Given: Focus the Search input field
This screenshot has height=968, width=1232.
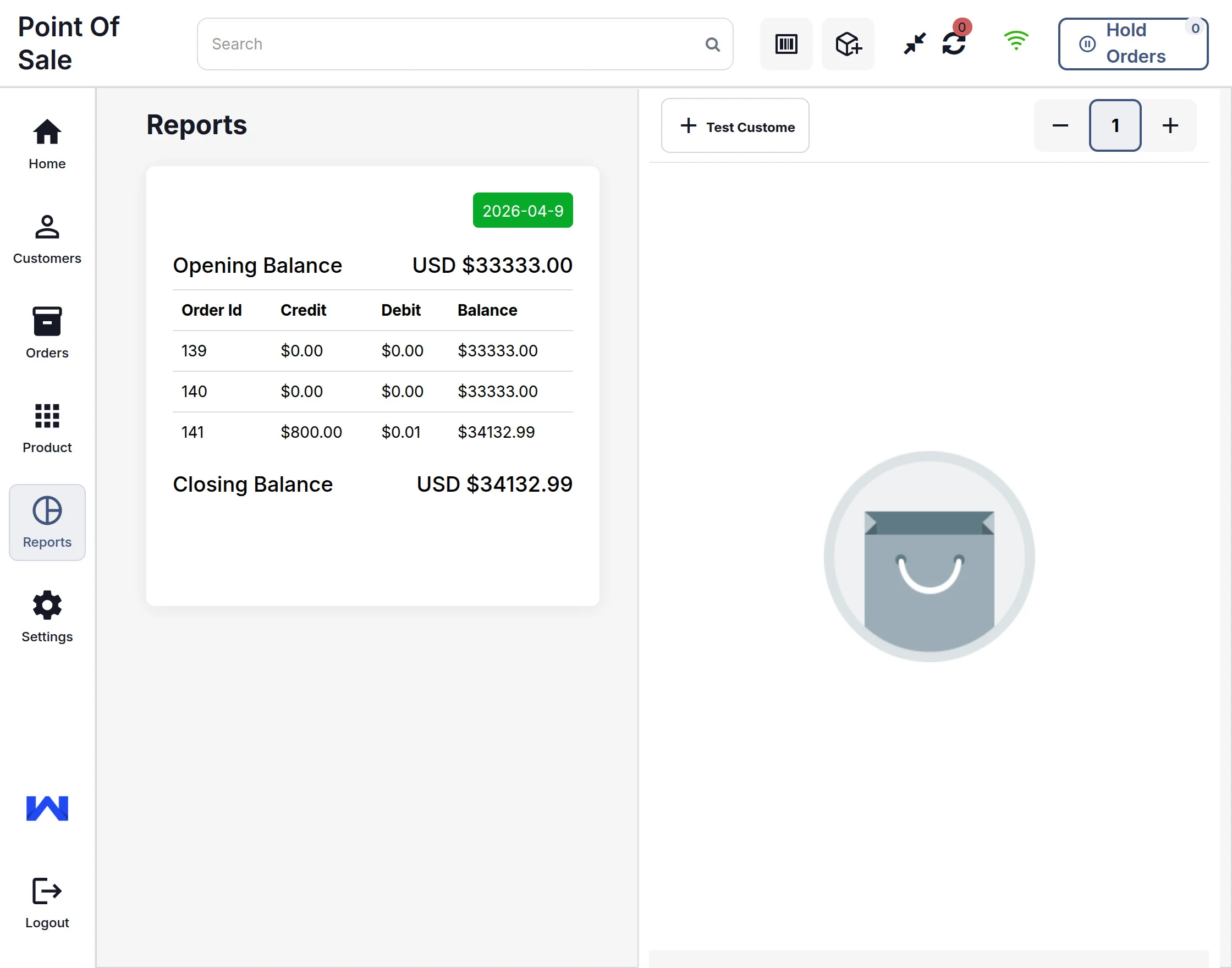Looking at the screenshot, I should point(453,43).
